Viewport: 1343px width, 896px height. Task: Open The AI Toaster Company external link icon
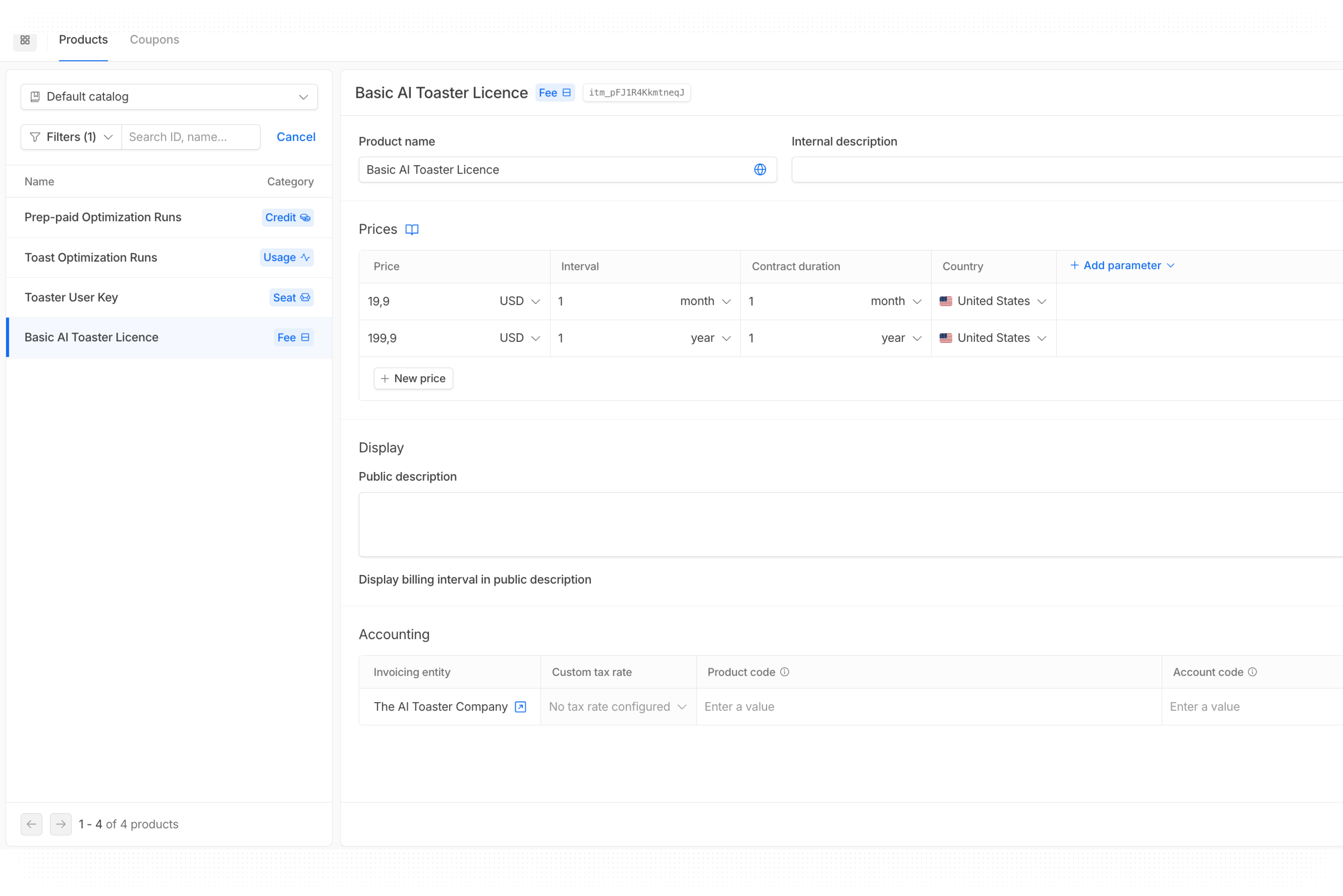tap(520, 707)
